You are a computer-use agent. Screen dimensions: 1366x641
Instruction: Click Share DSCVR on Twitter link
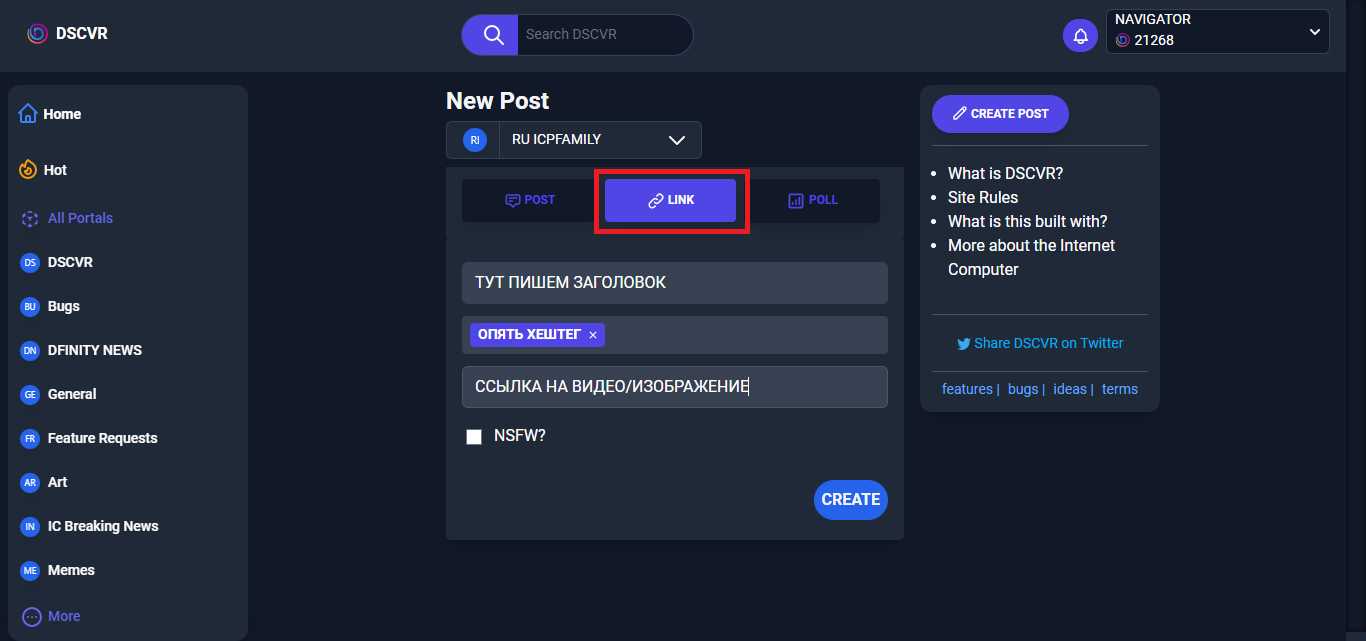point(1040,343)
